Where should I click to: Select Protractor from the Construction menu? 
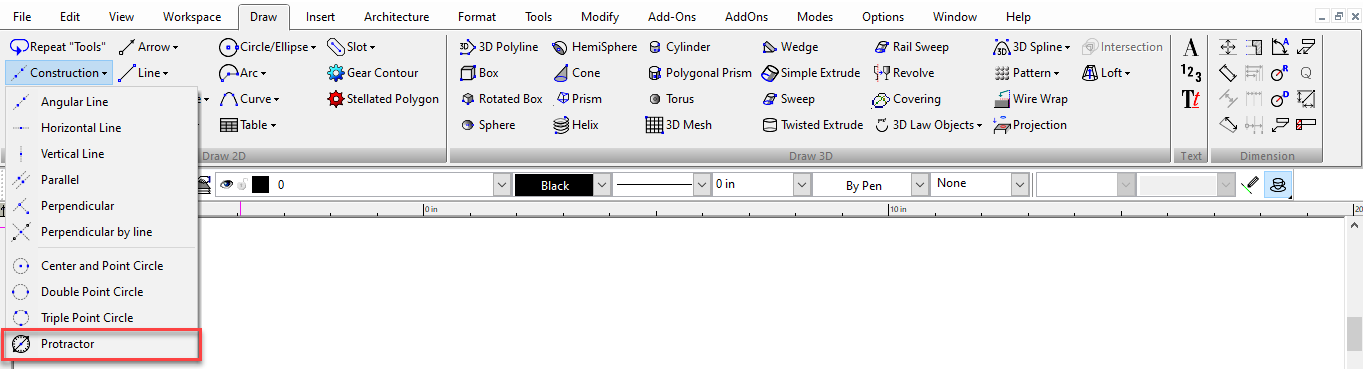pyautogui.click(x=101, y=344)
